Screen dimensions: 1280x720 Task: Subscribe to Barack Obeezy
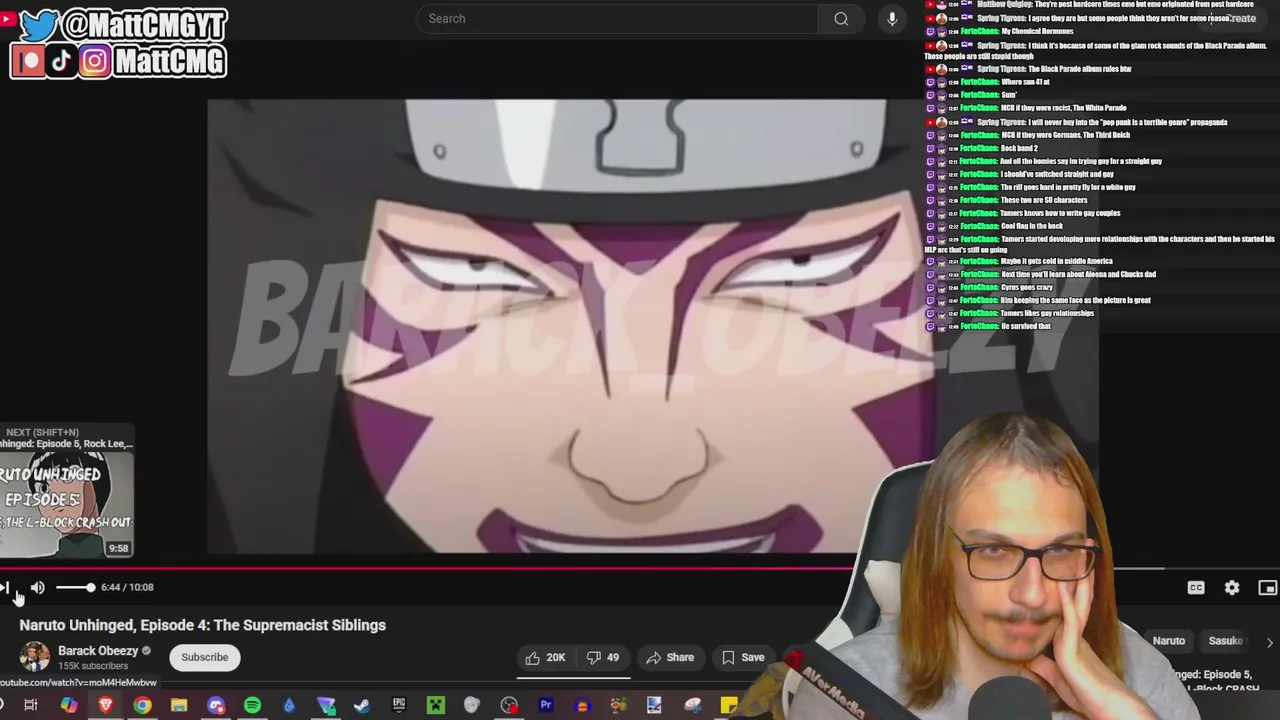click(x=205, y=658)
